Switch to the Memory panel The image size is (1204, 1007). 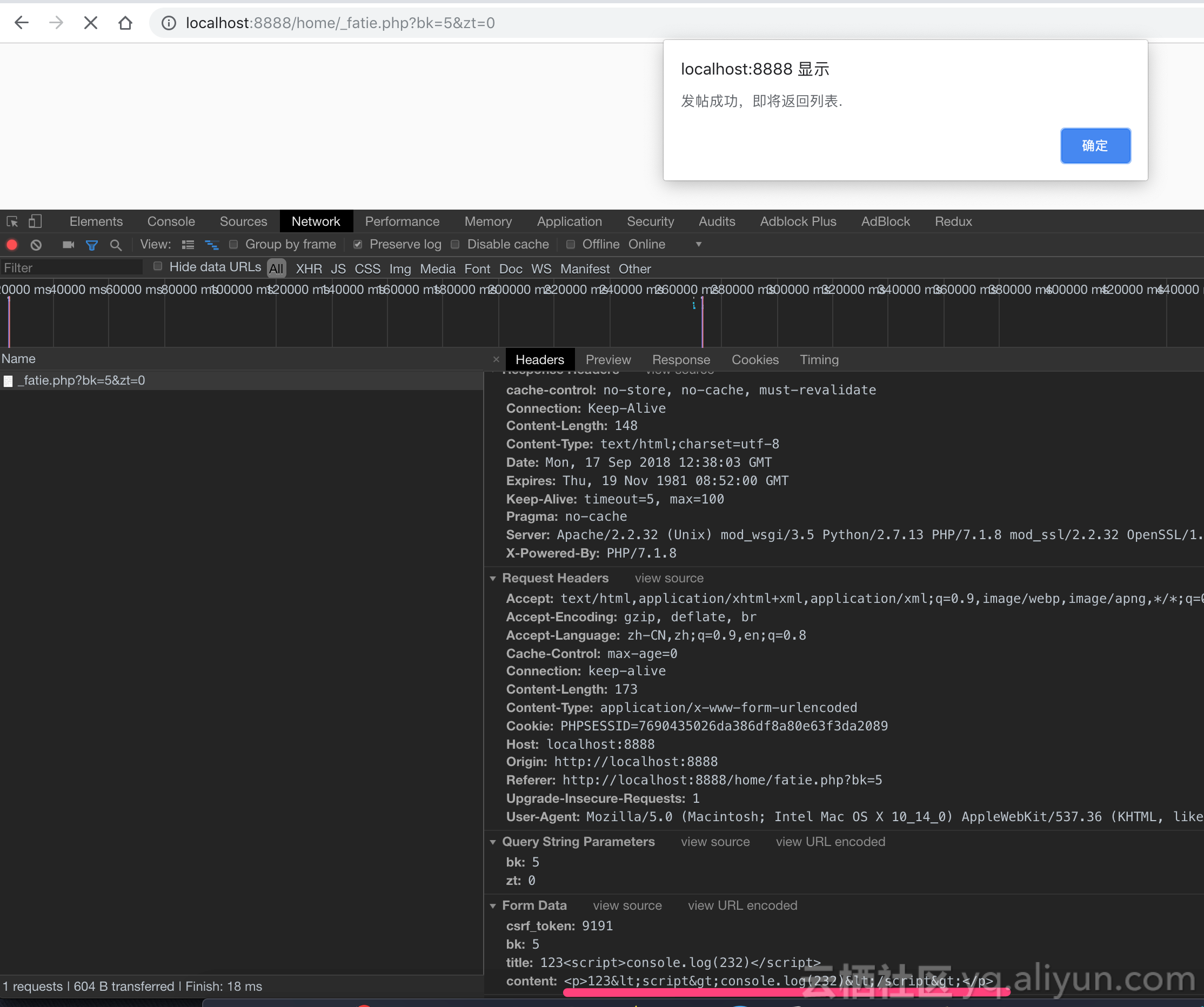point(488,221)
